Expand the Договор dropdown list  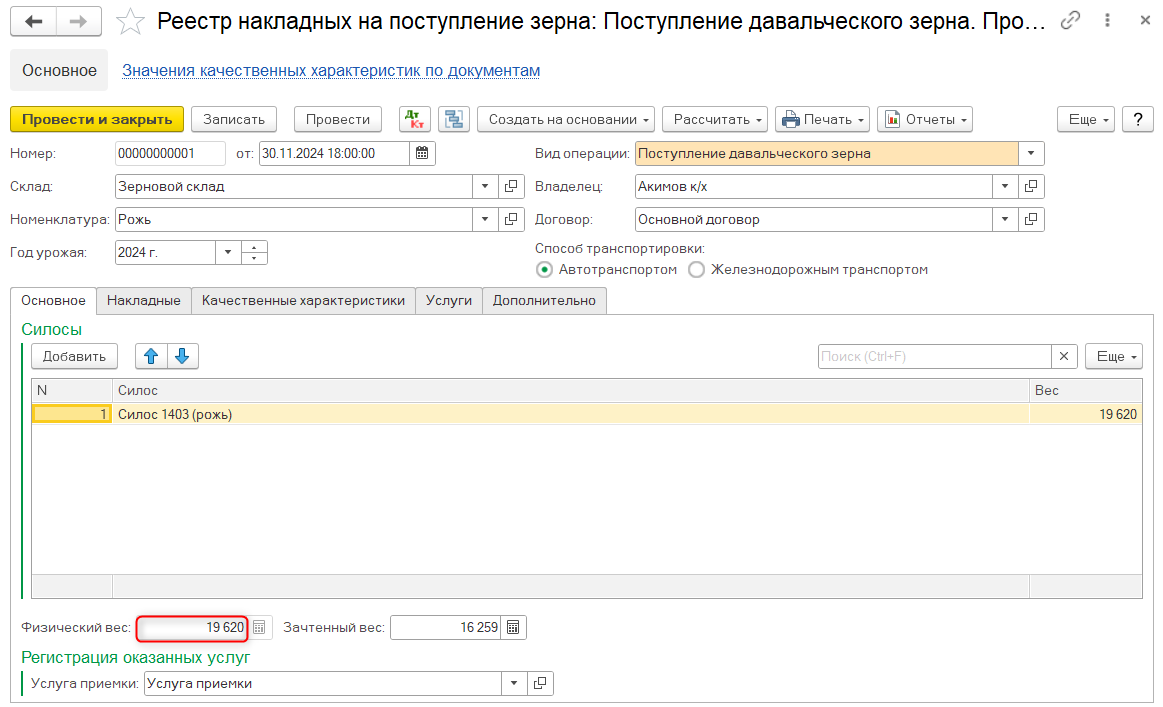tap(1005, 220)
